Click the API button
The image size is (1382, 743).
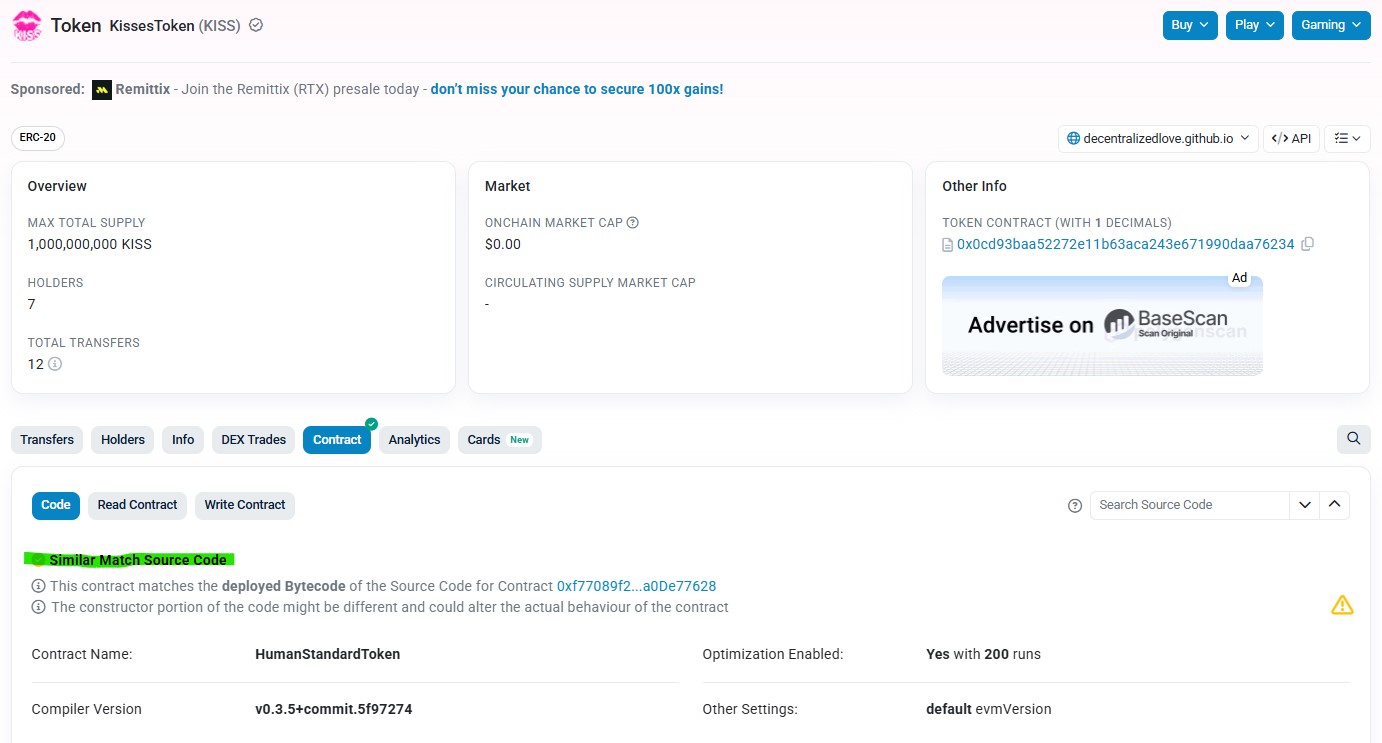1291,139
